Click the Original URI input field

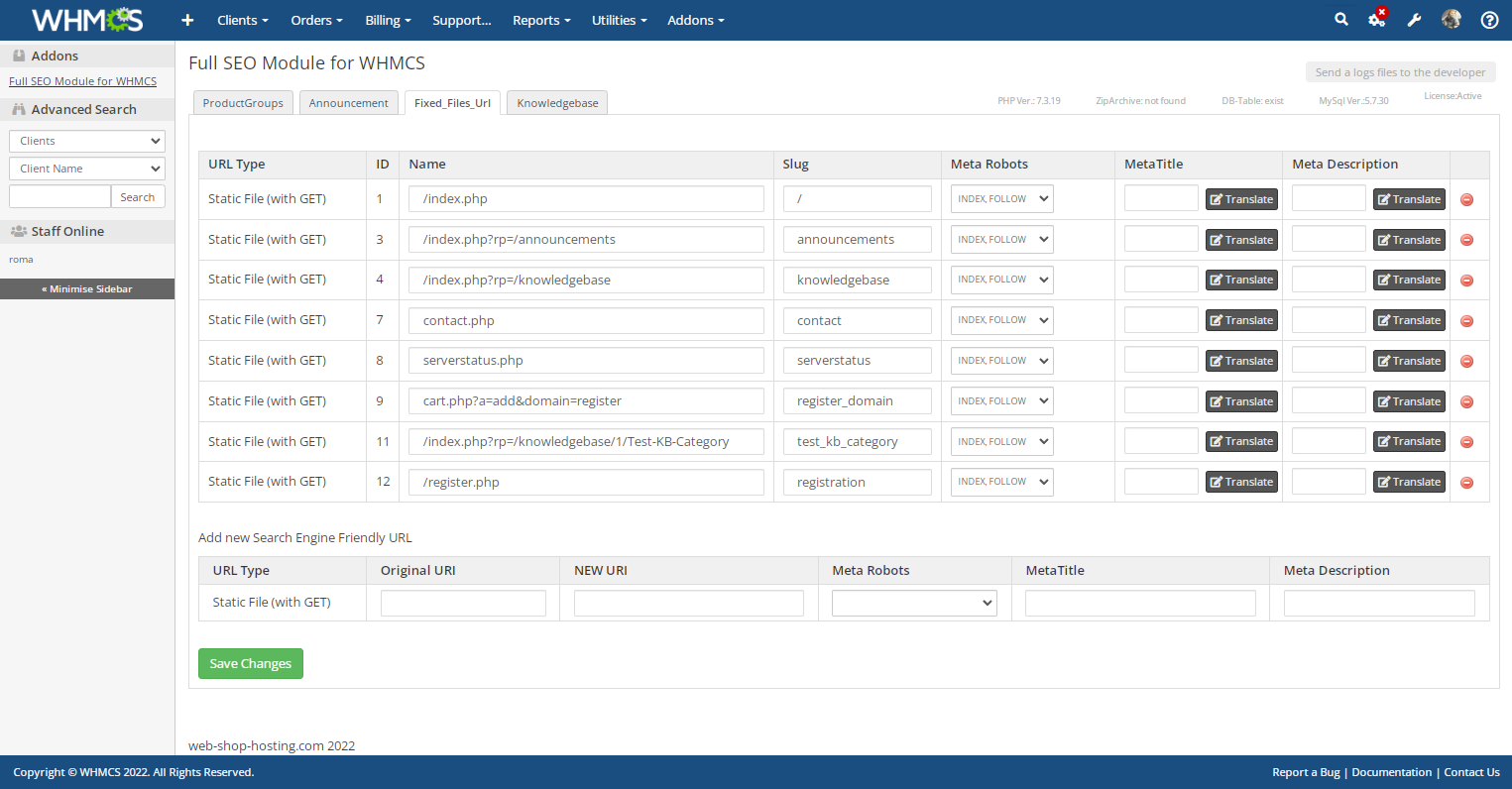pos(463,603)
